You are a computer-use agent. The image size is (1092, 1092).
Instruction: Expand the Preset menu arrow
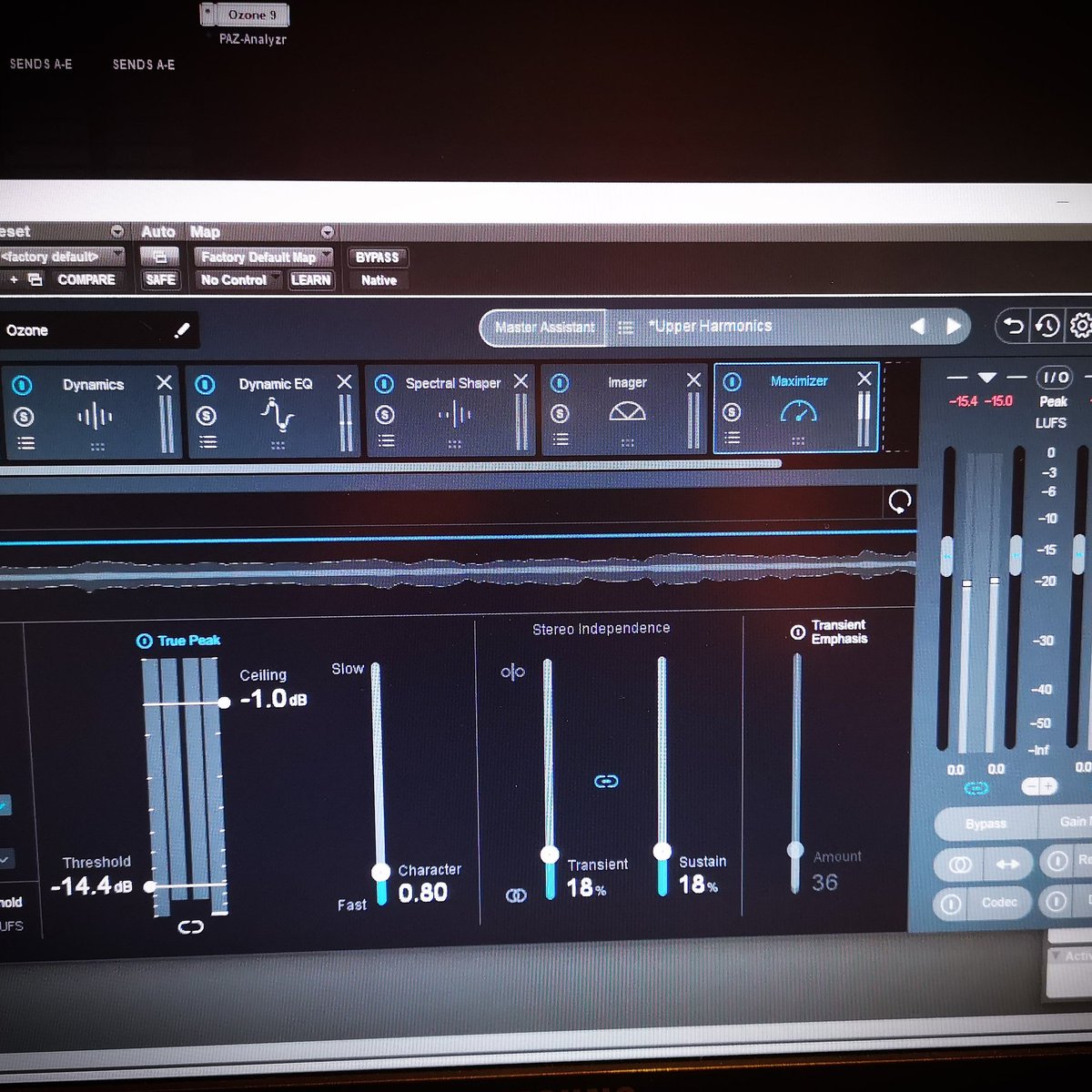tap(117, 231)
